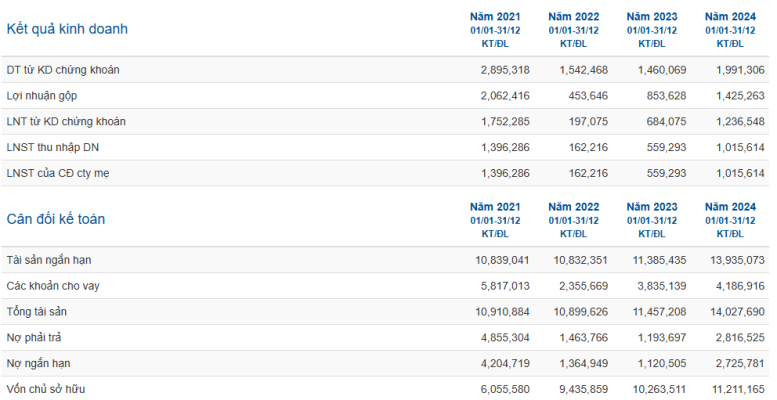Open Năm 2024 header in balance sheet
777x400 pixels.
click(x=730, y=220)
